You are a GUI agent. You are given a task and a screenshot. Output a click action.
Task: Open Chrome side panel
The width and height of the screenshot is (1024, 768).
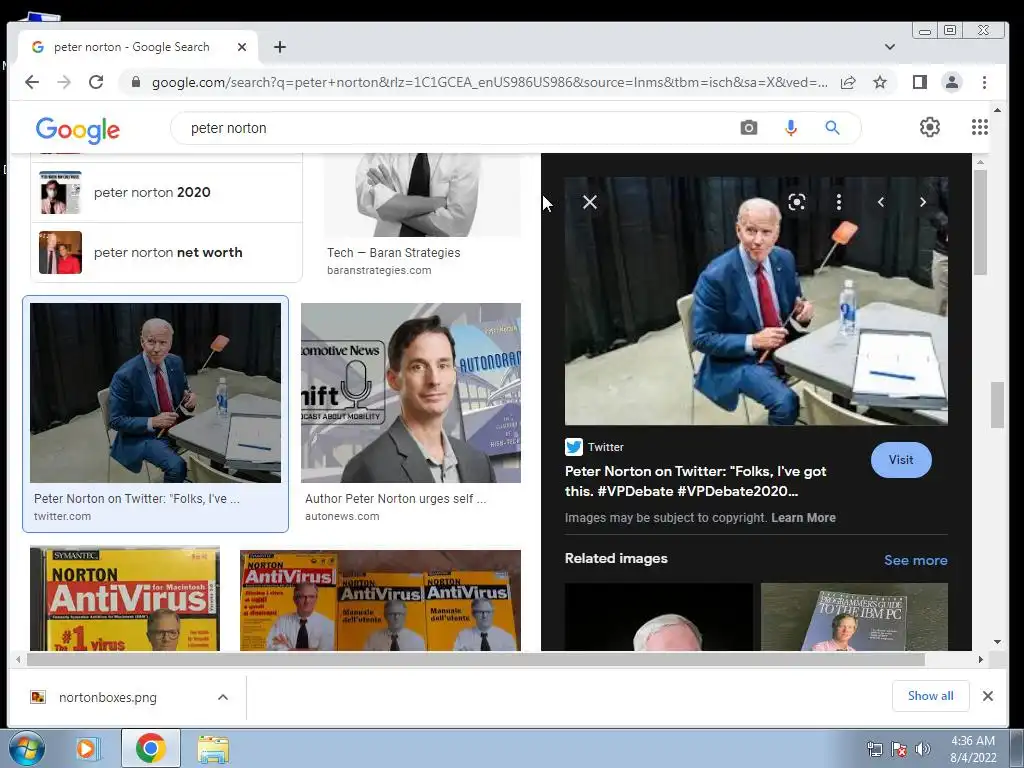pyautogui.click(x=920, y=82)
